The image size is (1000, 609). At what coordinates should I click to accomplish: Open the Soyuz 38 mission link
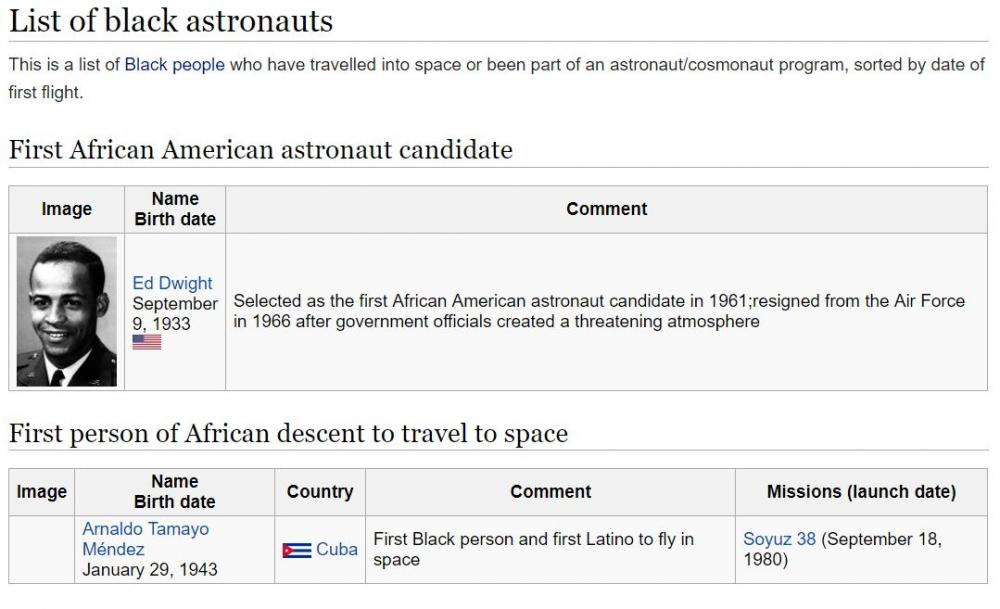tap(779, 539)
